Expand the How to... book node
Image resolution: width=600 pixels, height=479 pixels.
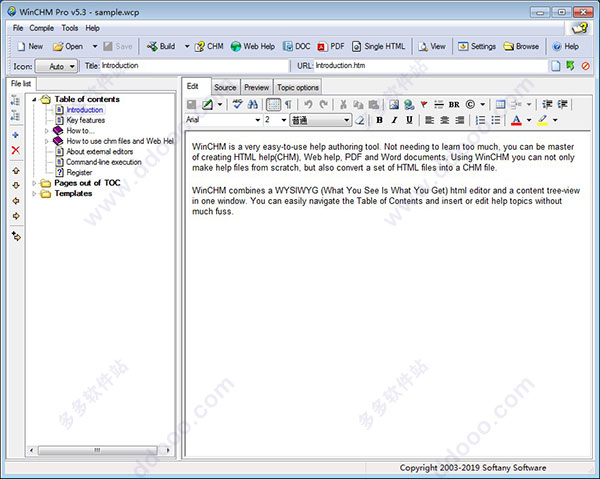pos(47,131)
